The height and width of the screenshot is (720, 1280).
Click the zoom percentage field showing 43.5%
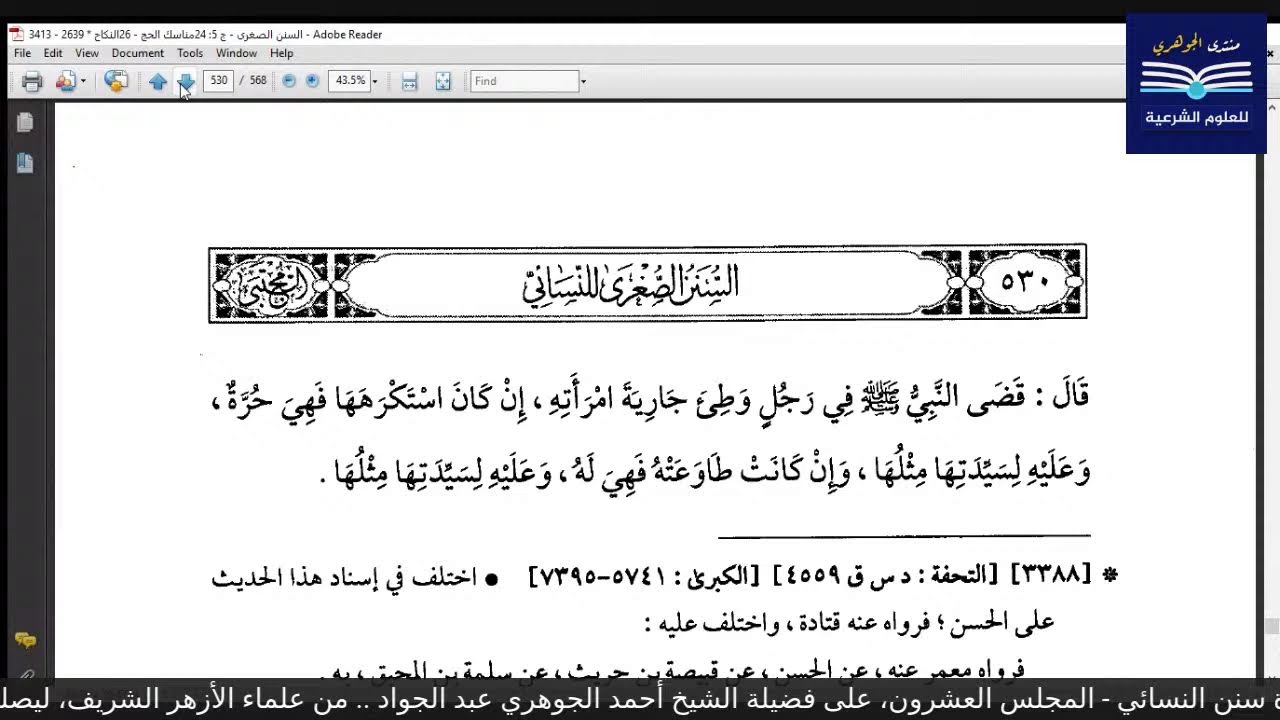(349, 81)
